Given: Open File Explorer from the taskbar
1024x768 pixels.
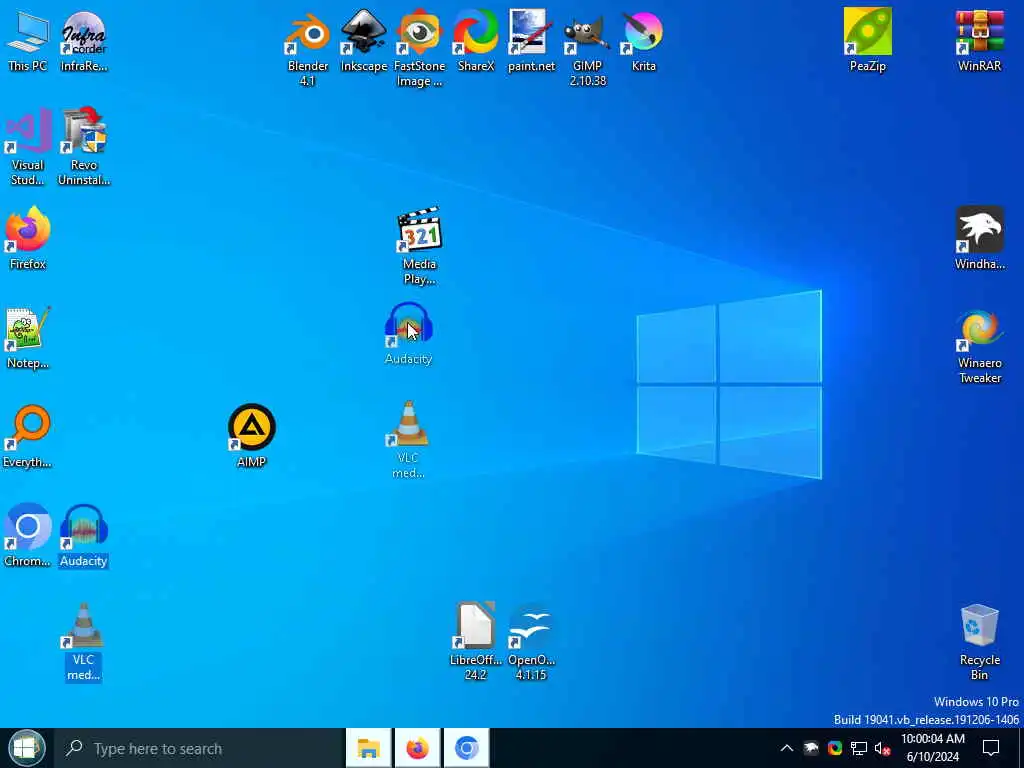Looking at the screenshot, I should pos(368,748).
